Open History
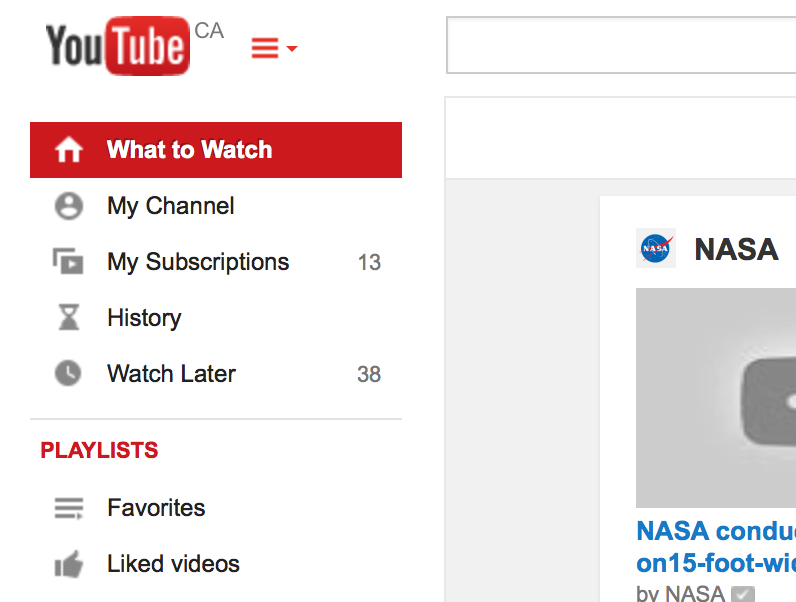 [144, 318]
